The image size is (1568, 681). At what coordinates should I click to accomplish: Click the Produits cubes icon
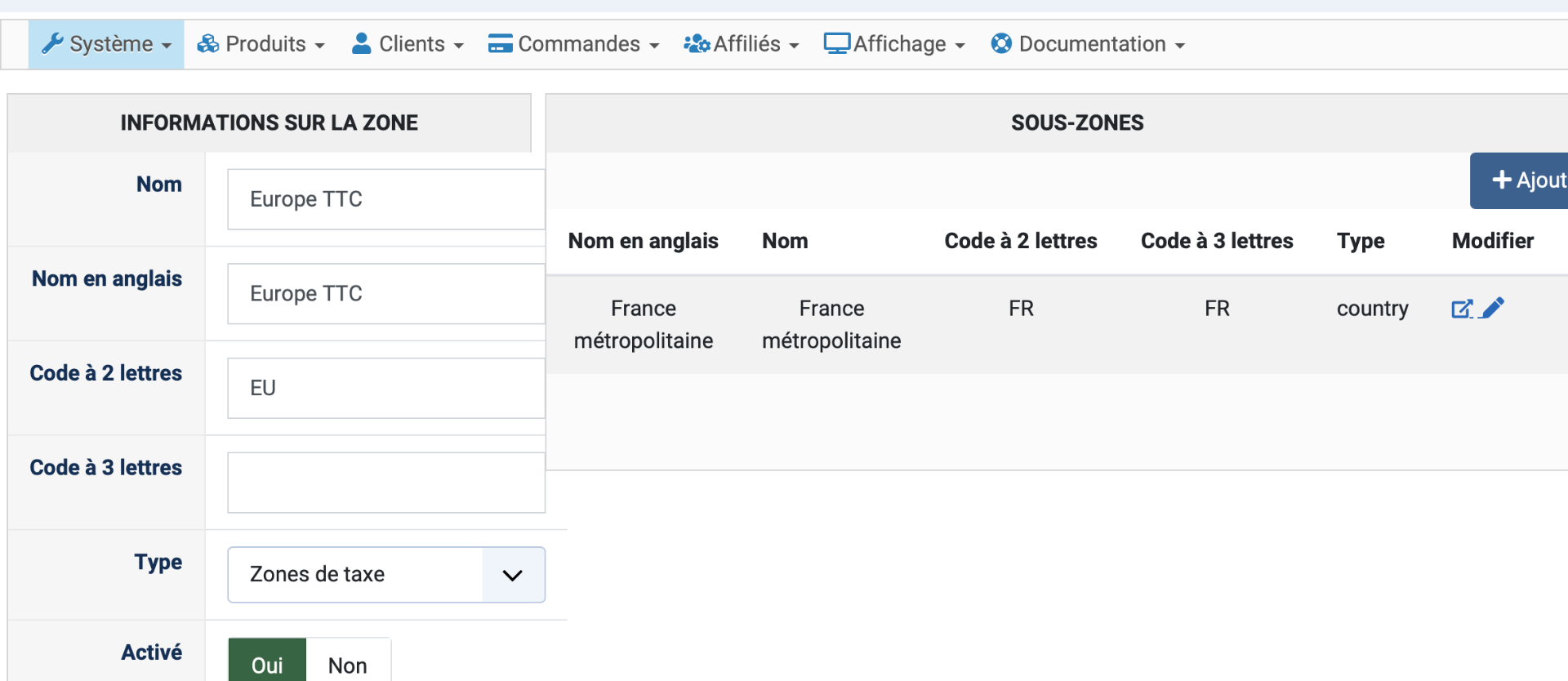pos(208,43)
